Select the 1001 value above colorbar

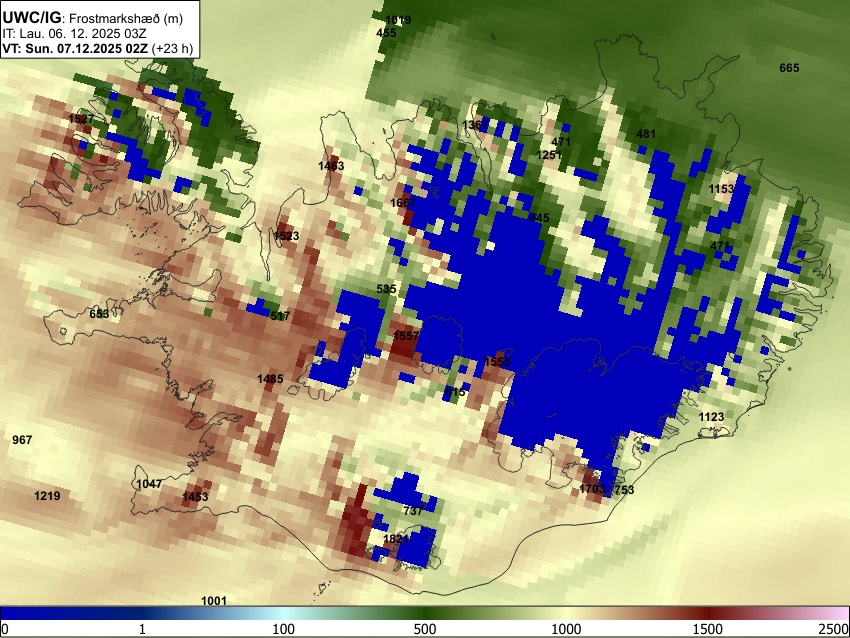pos(214,601)
